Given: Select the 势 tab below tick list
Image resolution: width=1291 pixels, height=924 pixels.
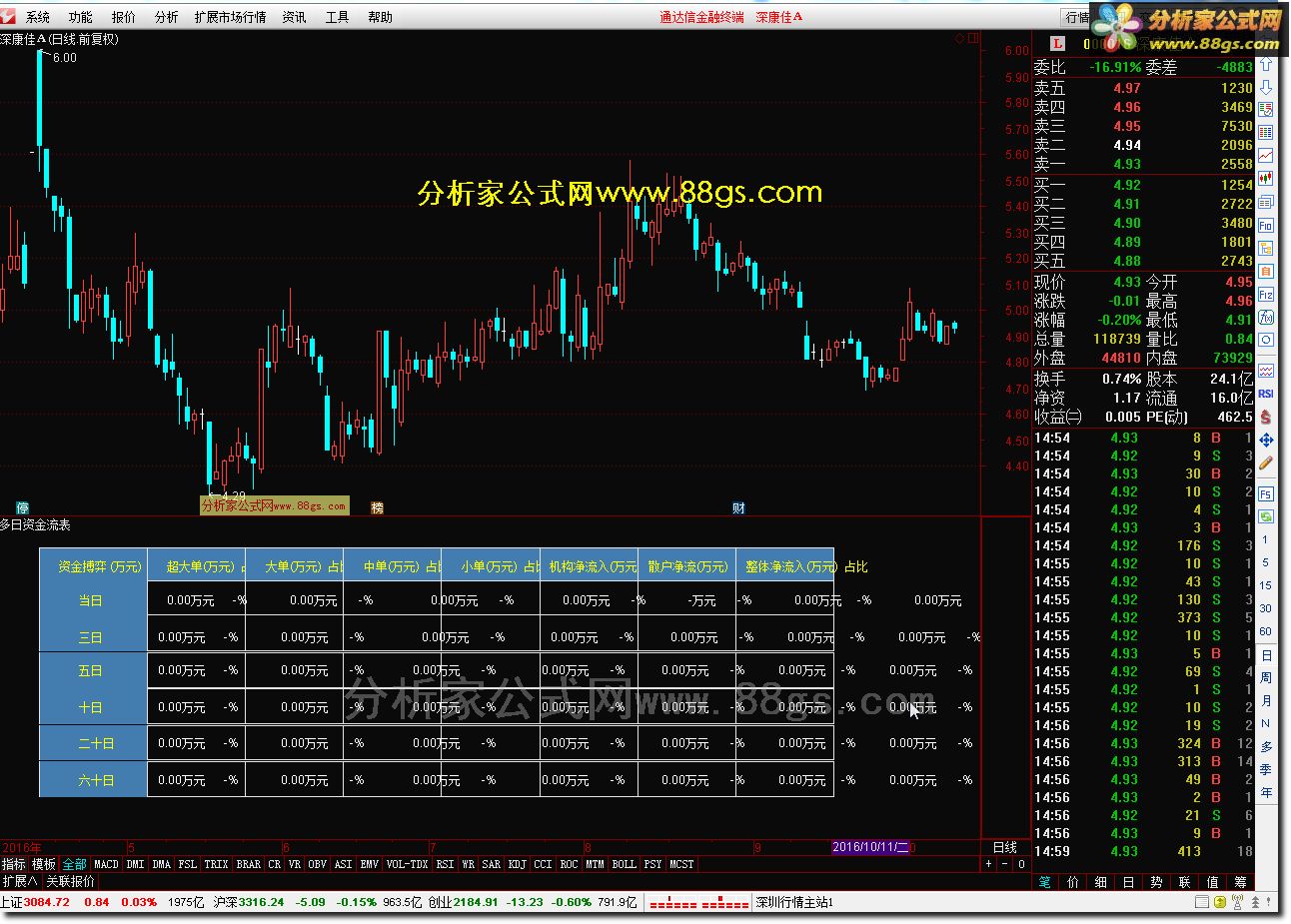Looking at the screenshot, I should (1156, 882).
